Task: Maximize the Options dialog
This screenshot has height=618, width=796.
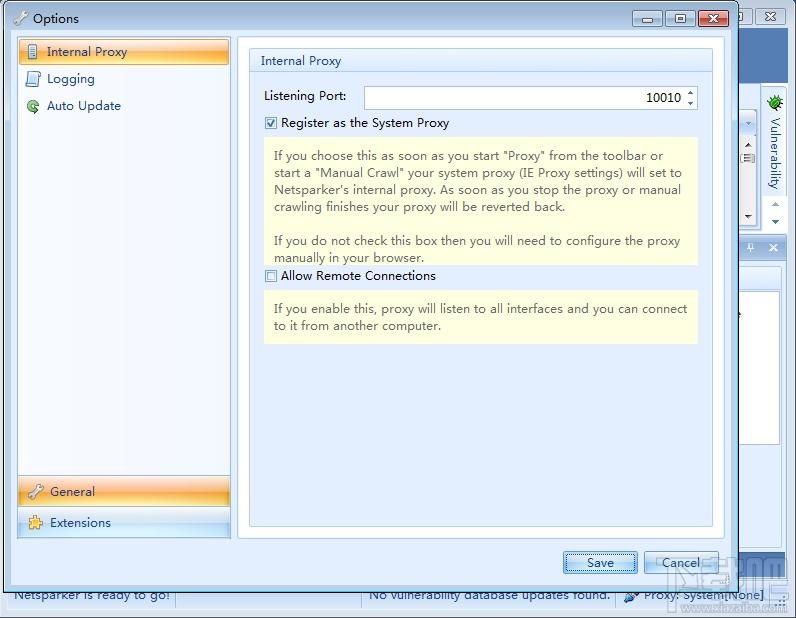Action: click(680, 19)
